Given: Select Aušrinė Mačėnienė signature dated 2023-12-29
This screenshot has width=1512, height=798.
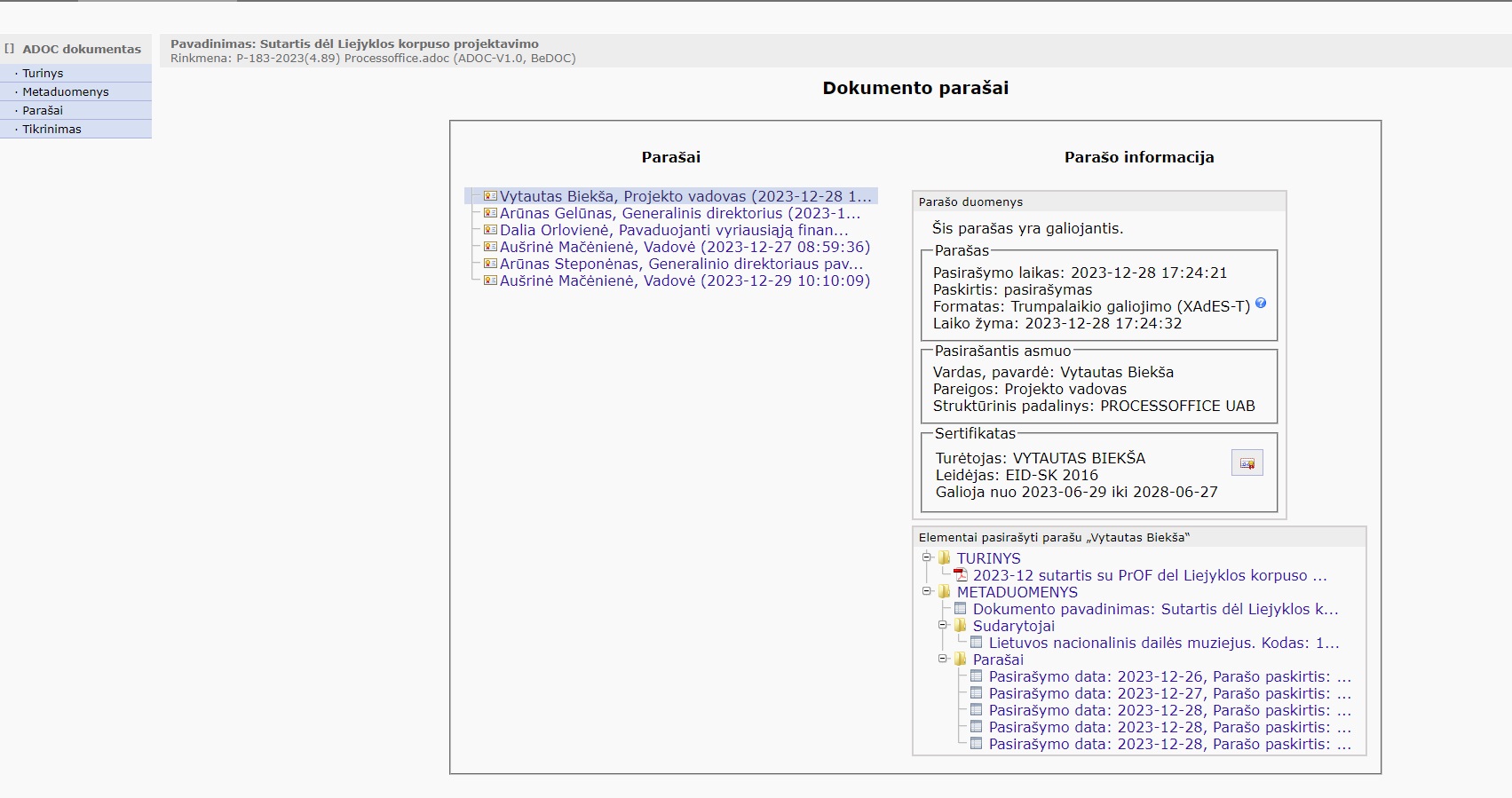Looking at the screenshot, I should pos(684,280).
